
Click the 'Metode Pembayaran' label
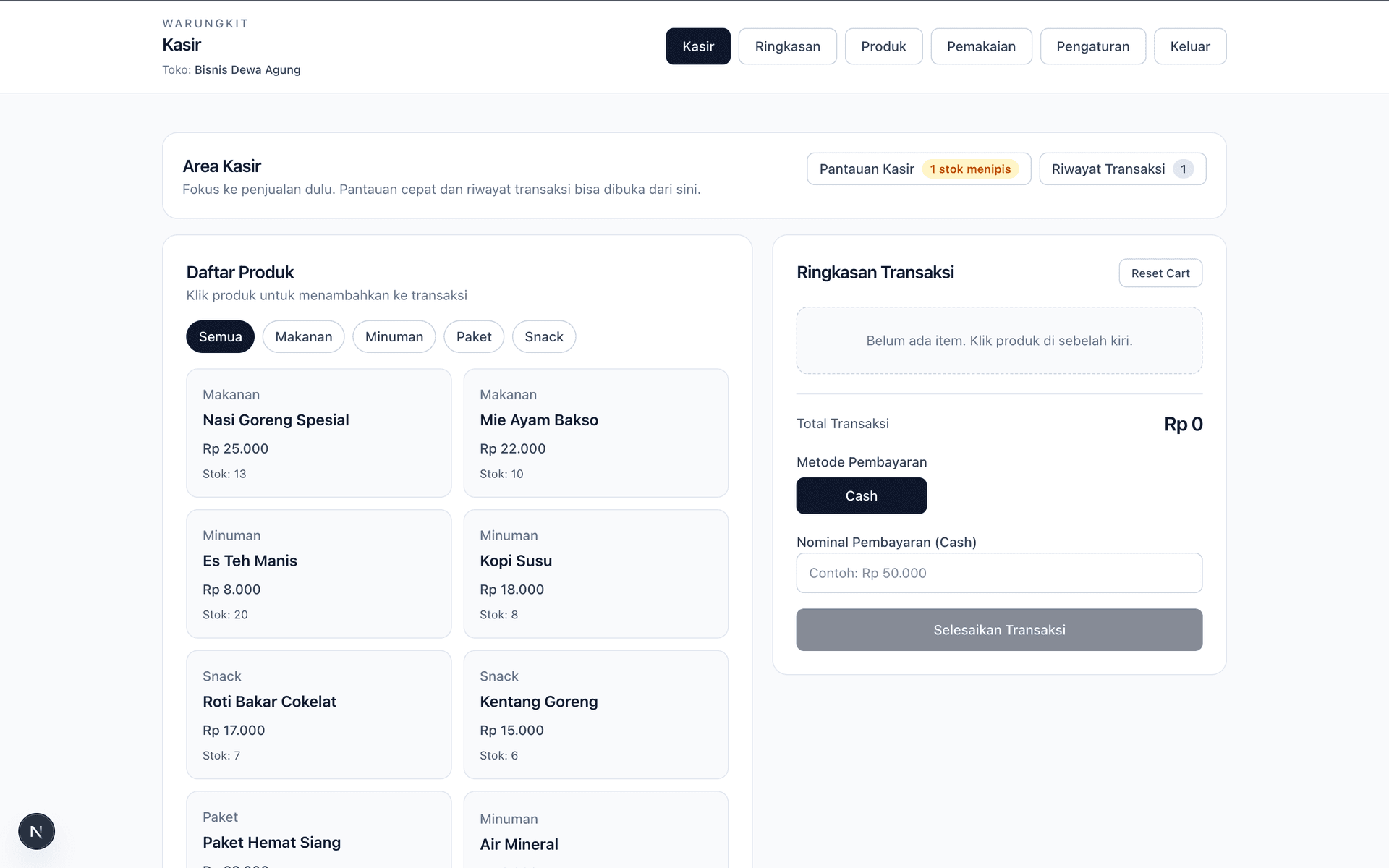pos(862,462)
